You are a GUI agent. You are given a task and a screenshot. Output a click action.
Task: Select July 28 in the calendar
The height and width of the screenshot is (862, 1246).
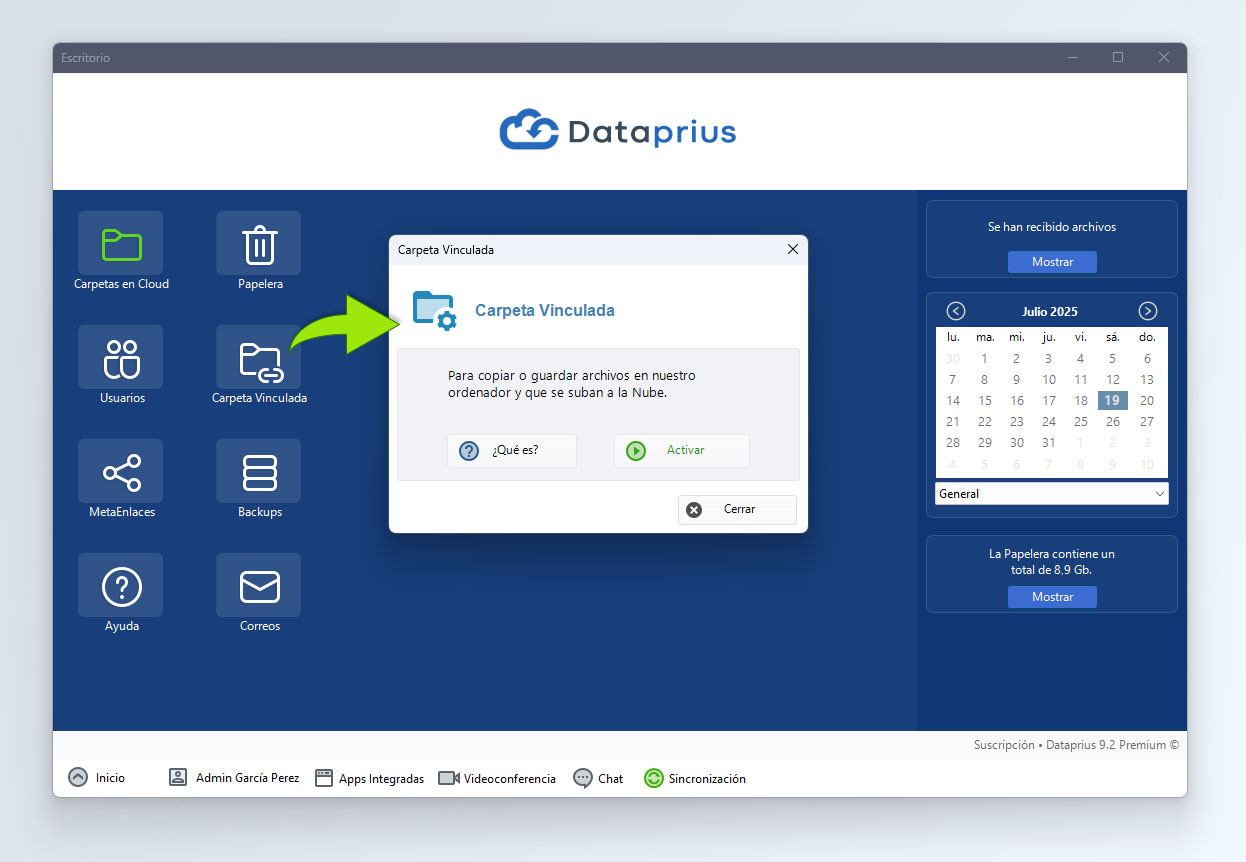coord(953,443)
